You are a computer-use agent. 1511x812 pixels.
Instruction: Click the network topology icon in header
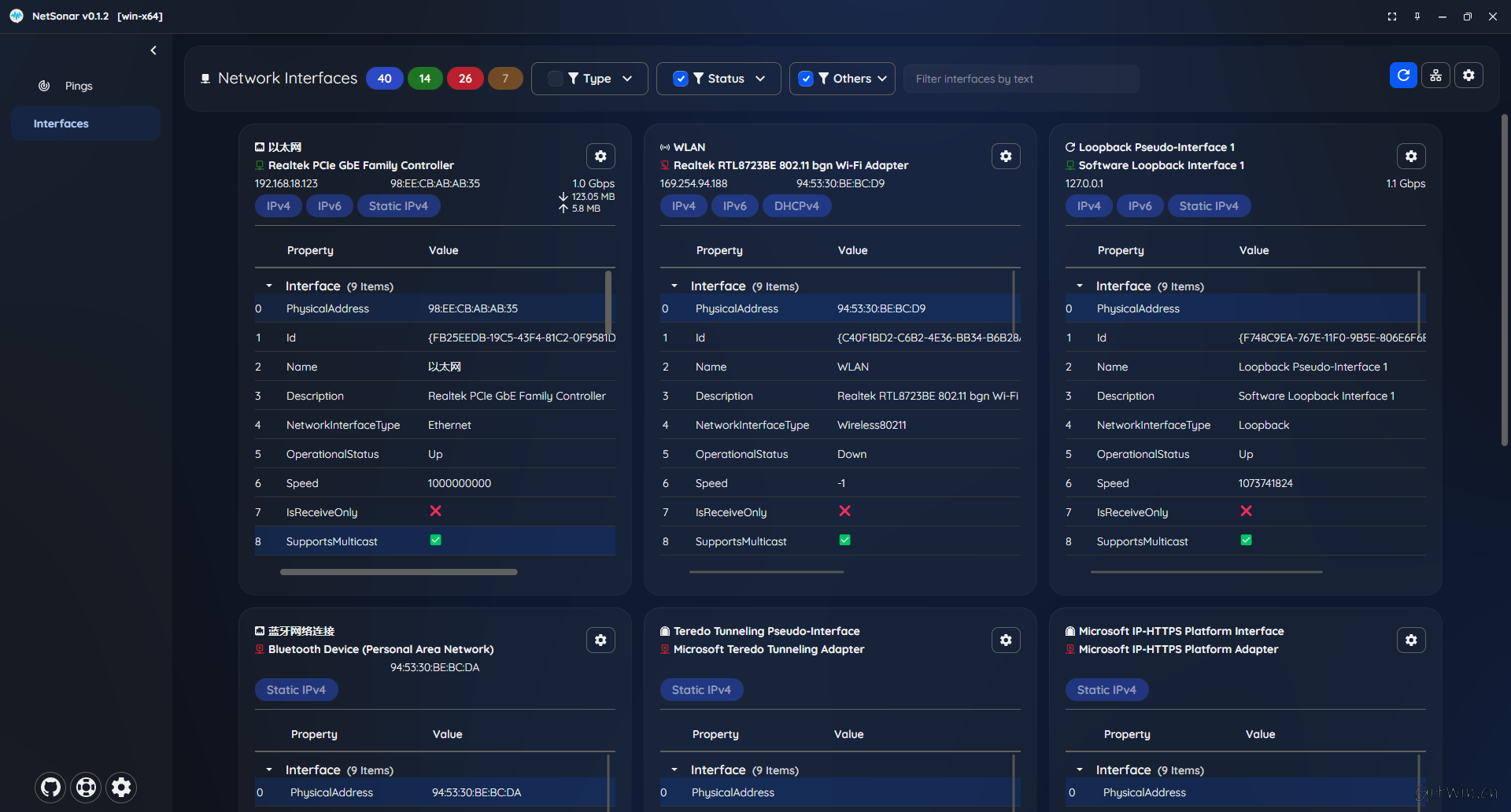coord(1435,76)
